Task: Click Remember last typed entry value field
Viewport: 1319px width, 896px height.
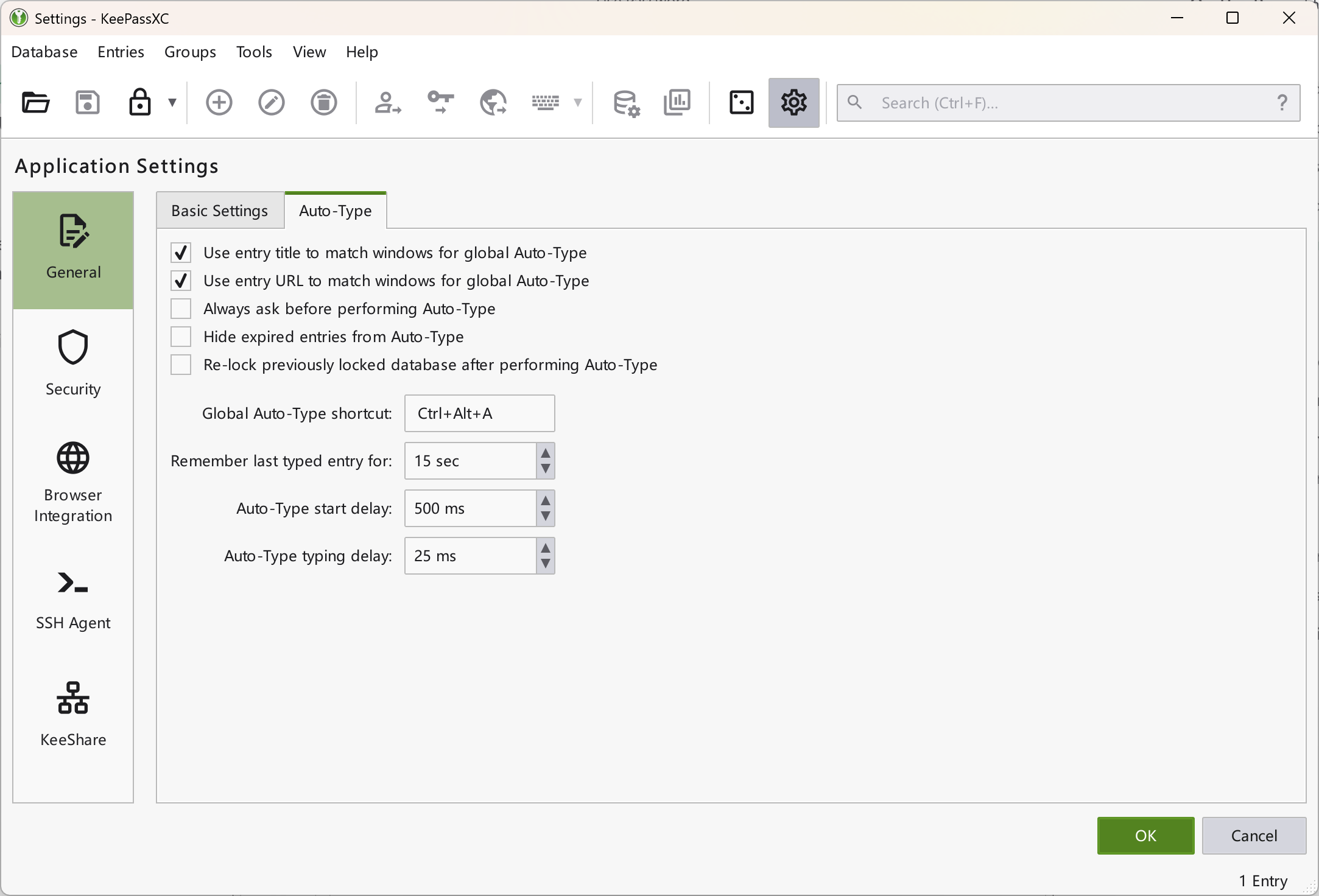Action: 470,461
